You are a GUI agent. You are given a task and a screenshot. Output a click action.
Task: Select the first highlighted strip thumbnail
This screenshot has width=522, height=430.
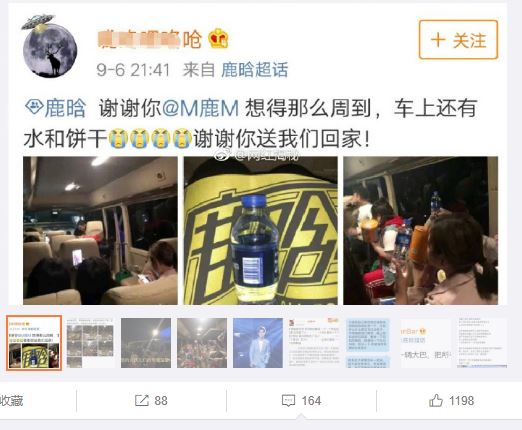(x=34, y=343)
